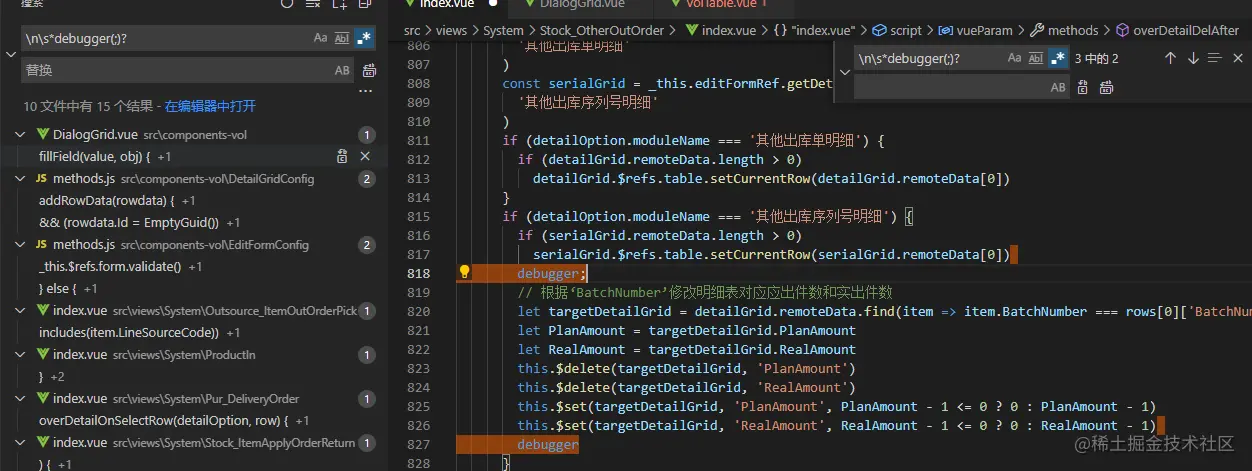Replace current match in editor widget
The width and height of the screenshot is (1252, 471).
point(1084,88)
